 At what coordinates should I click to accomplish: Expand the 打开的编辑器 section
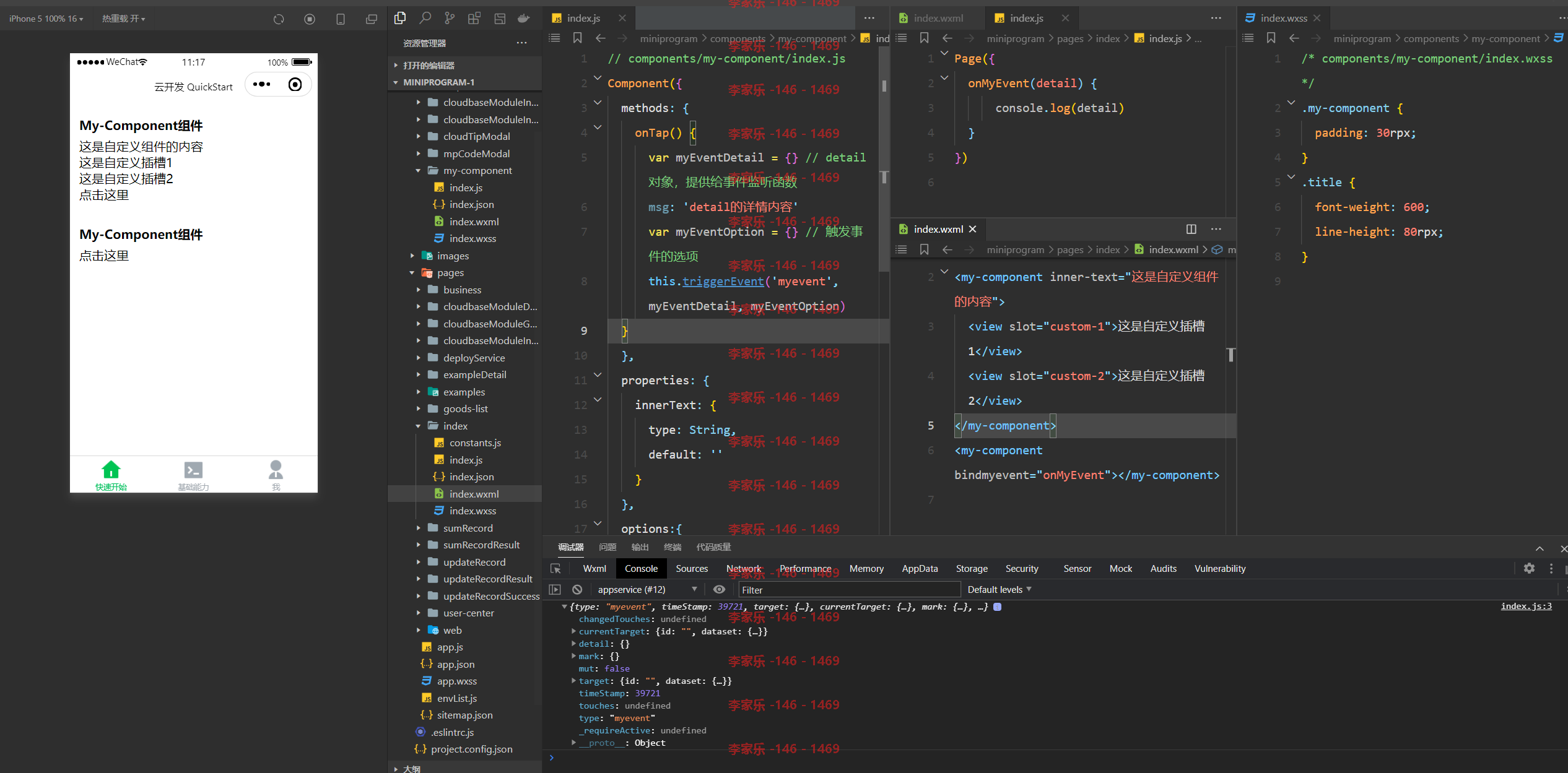[396, 65]
